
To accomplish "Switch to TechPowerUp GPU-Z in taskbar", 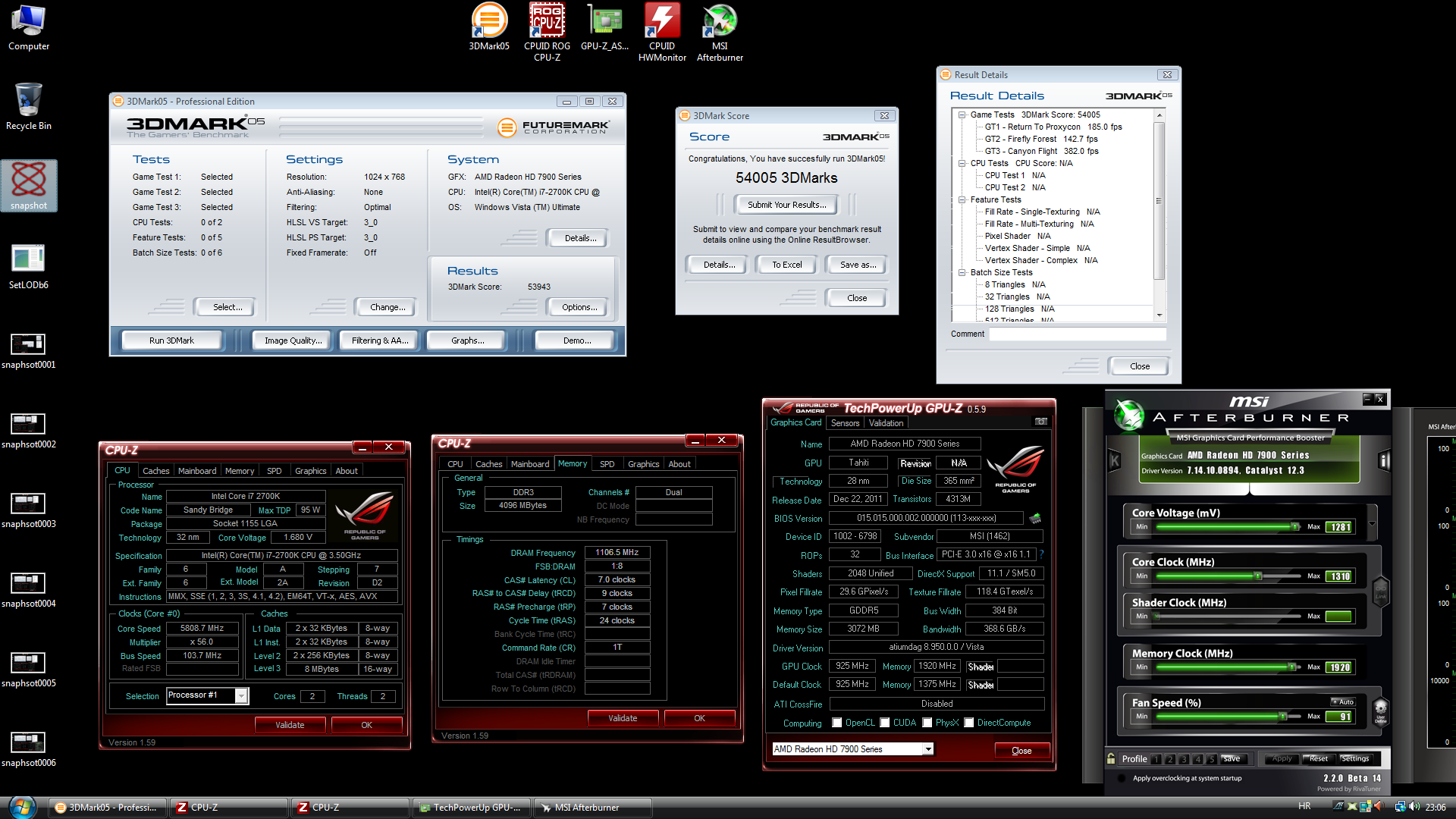I will pyautogui.click(x=471, y=808).
